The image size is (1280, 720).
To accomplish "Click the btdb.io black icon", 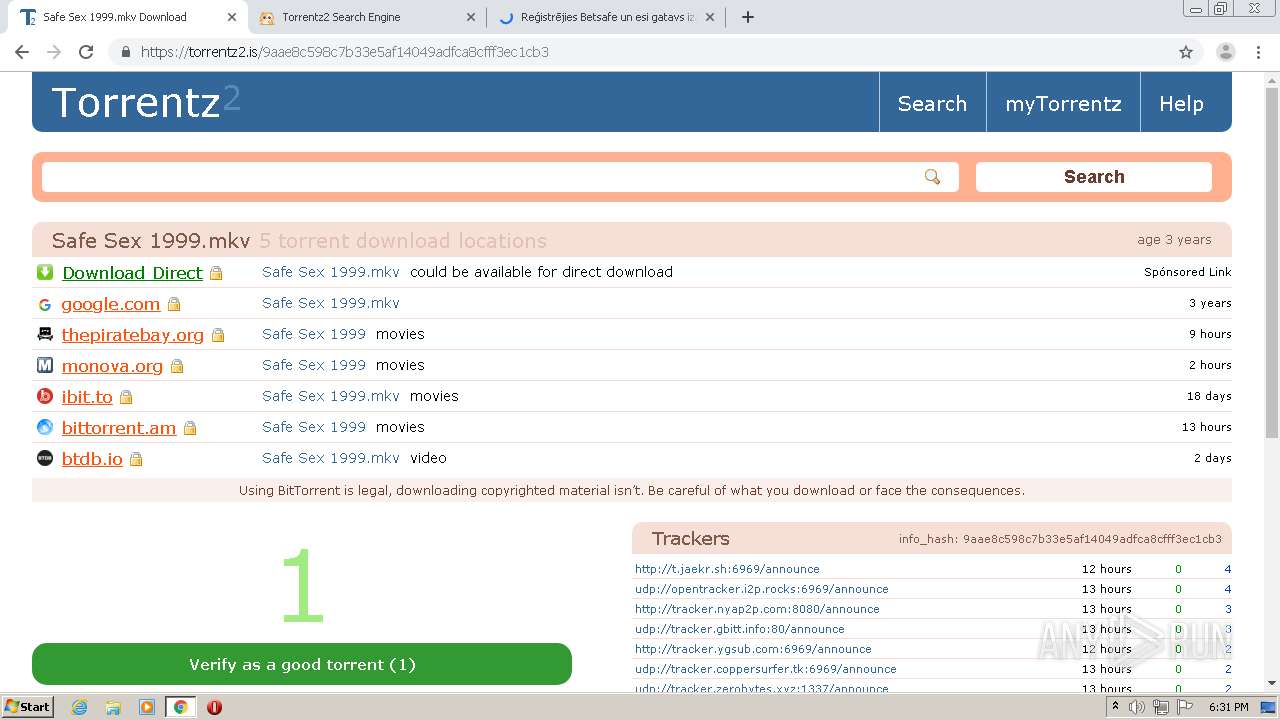I will coord(45,459).
